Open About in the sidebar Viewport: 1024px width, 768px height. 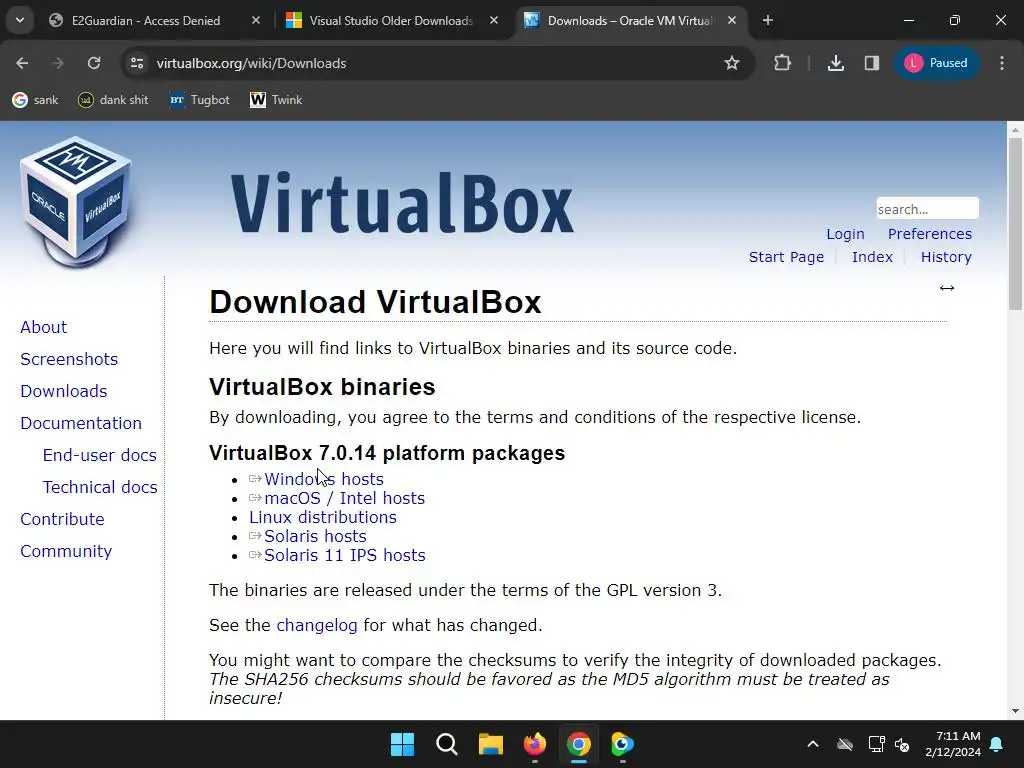pos(43,327)
